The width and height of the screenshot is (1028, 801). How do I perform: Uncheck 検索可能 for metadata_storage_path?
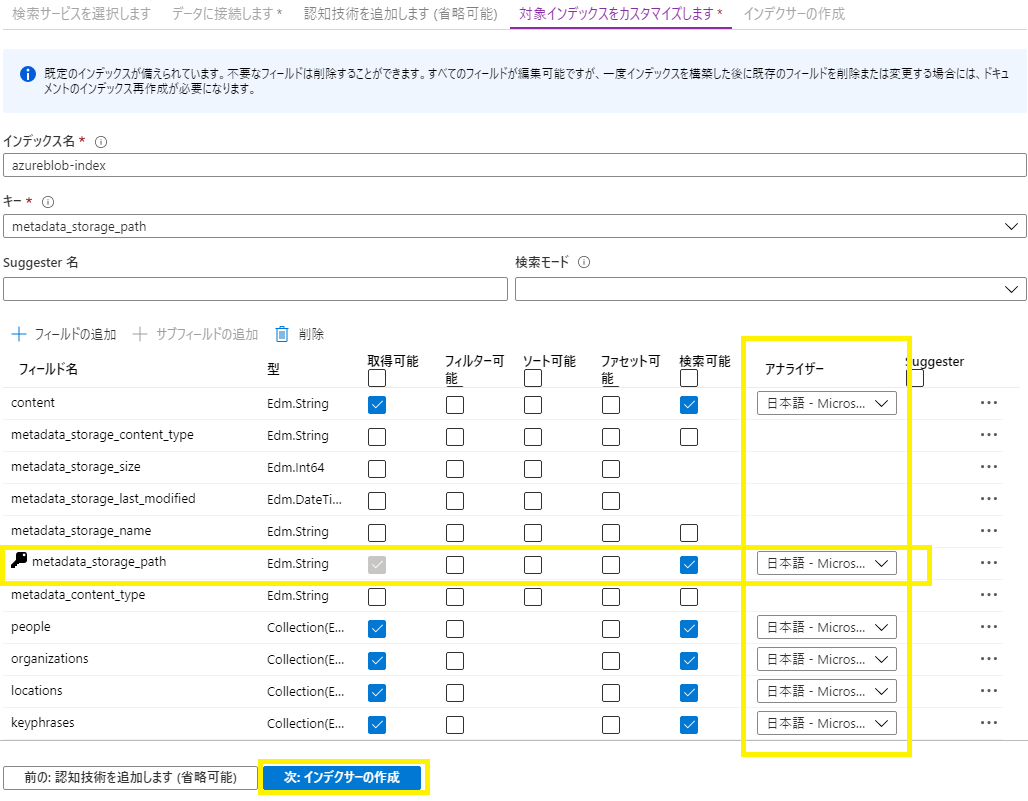[x=689, y=564]
